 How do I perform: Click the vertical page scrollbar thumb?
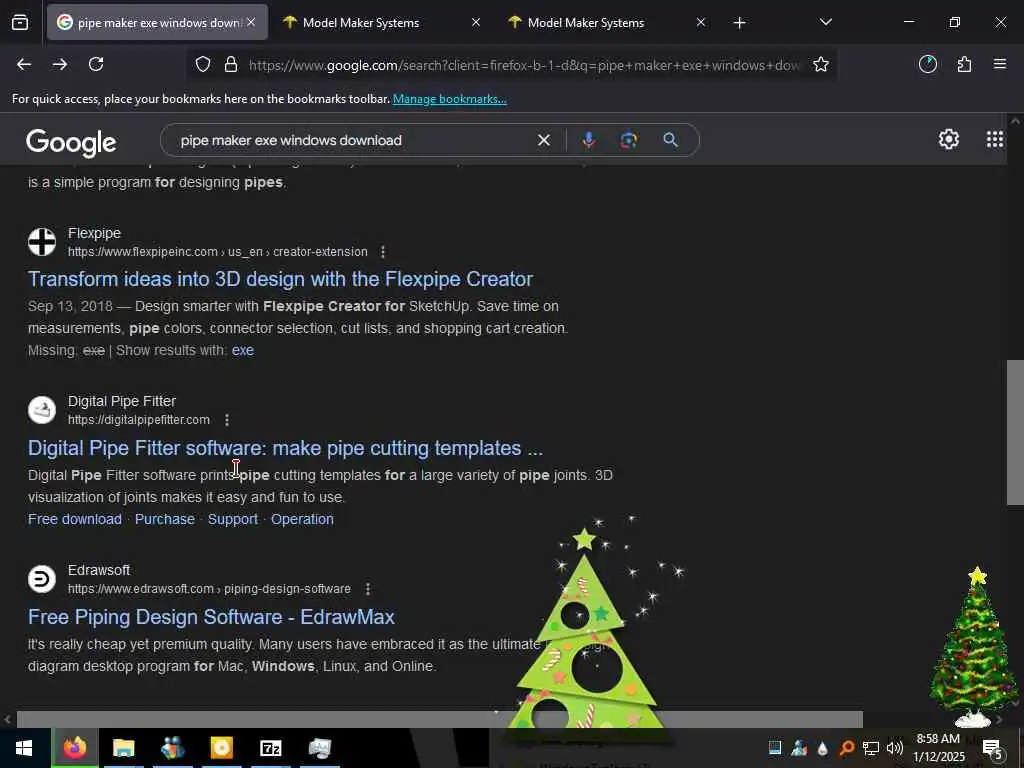coord(1014,432)
